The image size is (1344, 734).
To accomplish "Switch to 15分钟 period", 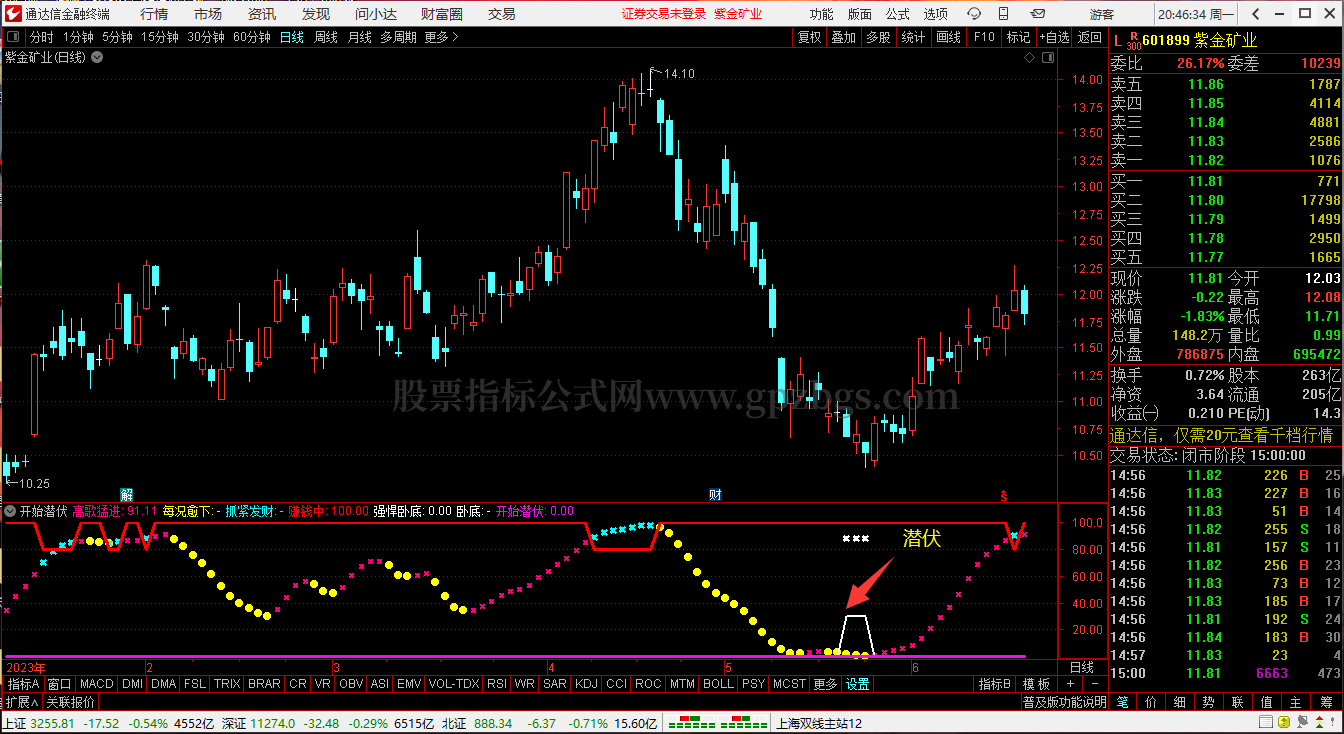I will (x=159, y=37).
